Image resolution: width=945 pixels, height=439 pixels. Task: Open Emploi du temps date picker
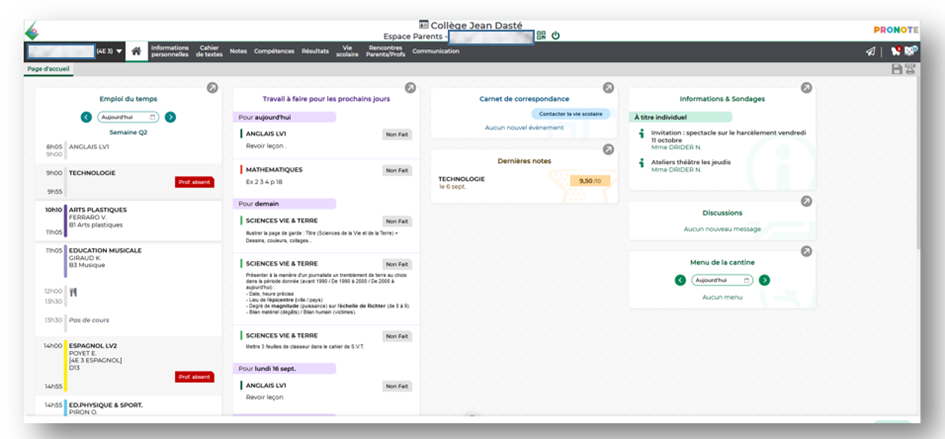point(128,117)
